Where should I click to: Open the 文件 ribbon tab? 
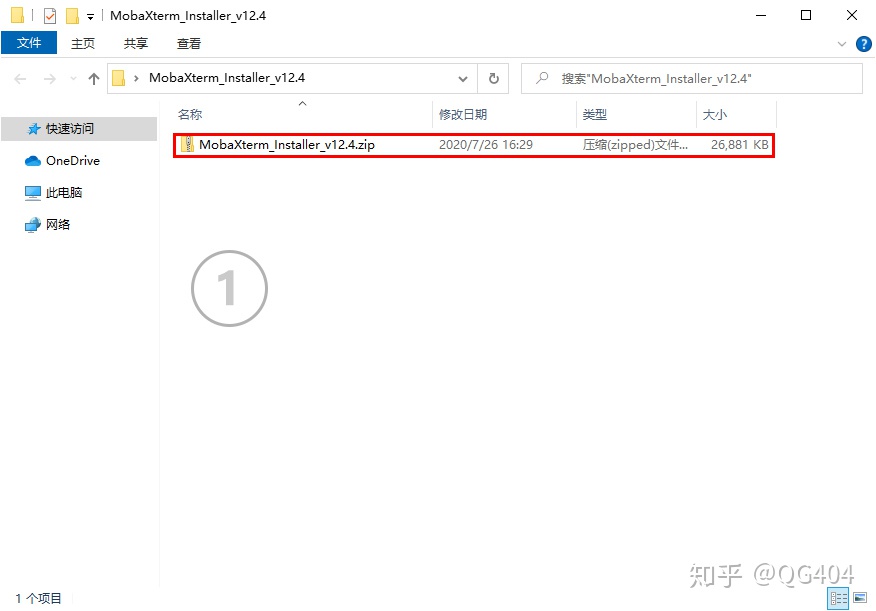click(x=28, y=43)
